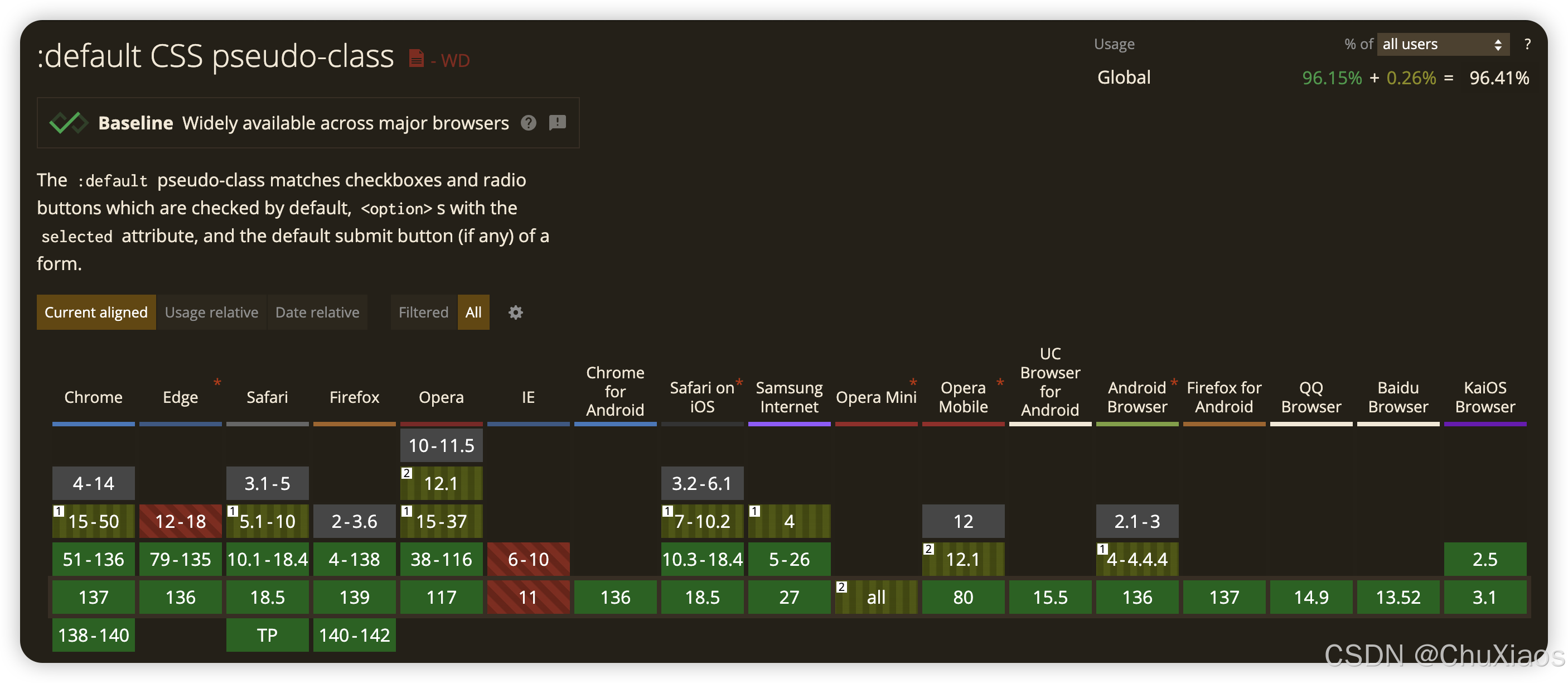Click the usage help question mark

click(x=1527, y=44)
